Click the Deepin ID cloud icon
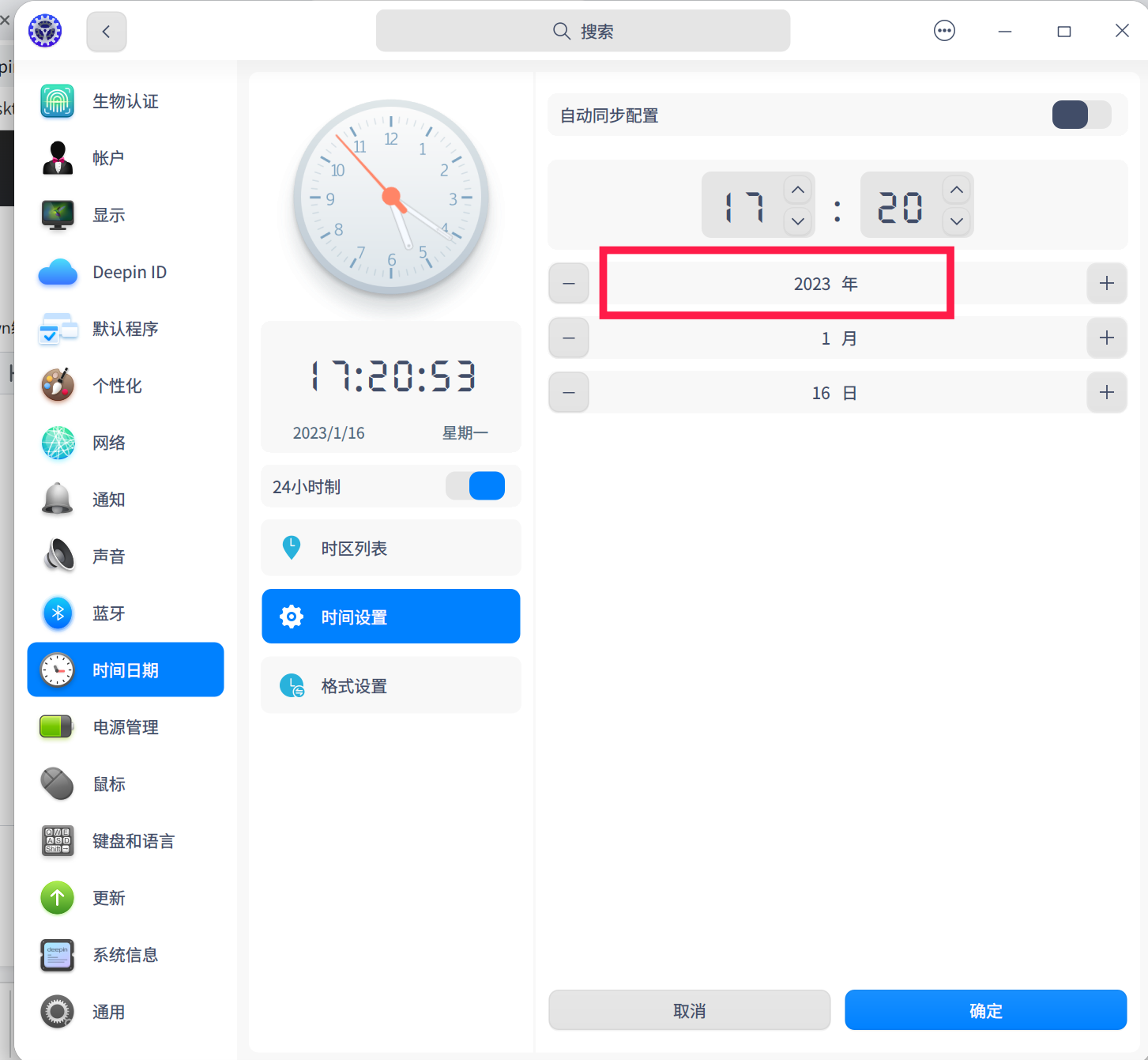 [x=58, y=272]
